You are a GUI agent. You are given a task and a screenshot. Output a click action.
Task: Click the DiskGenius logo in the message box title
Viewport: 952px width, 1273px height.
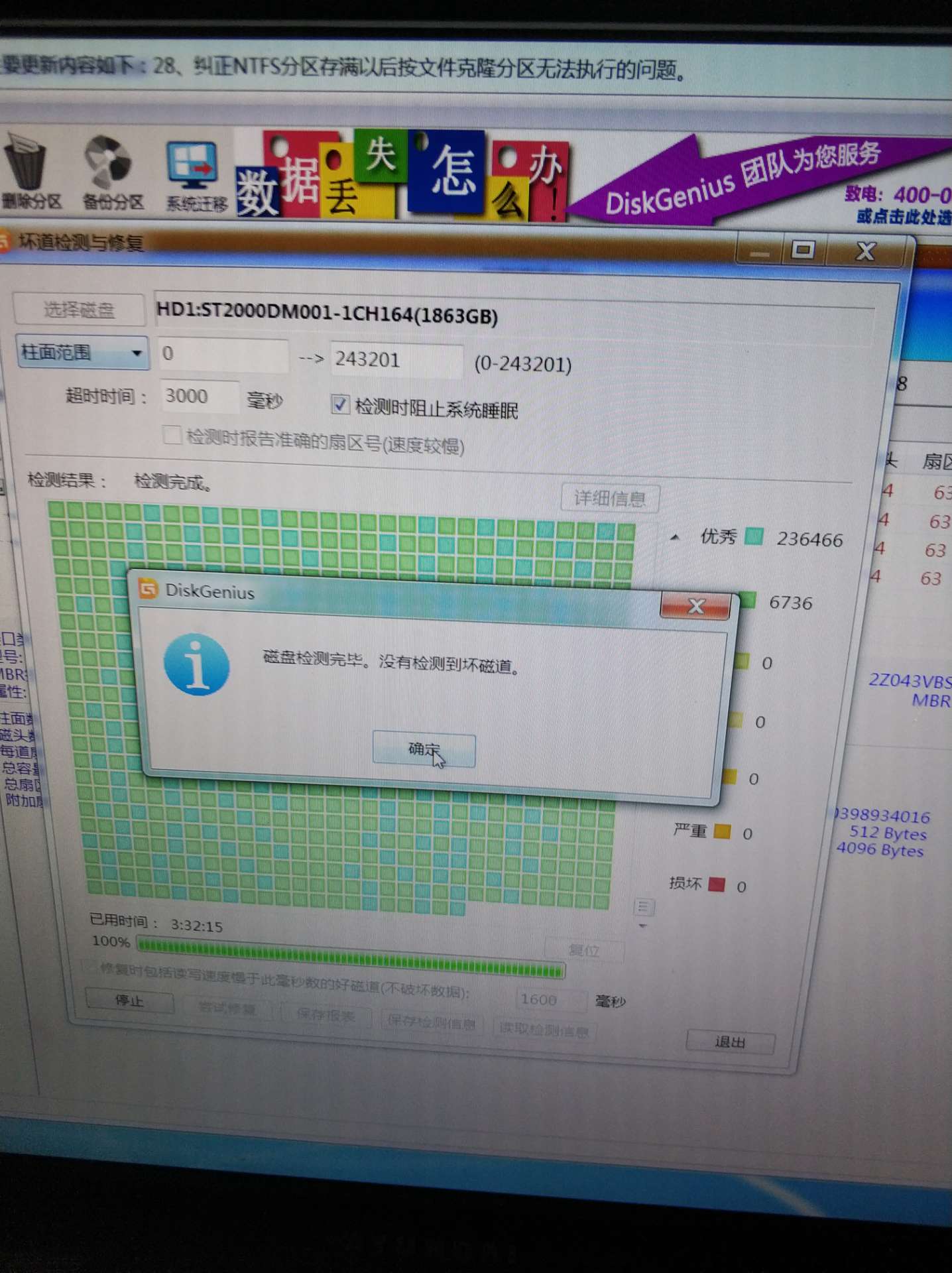148,588
